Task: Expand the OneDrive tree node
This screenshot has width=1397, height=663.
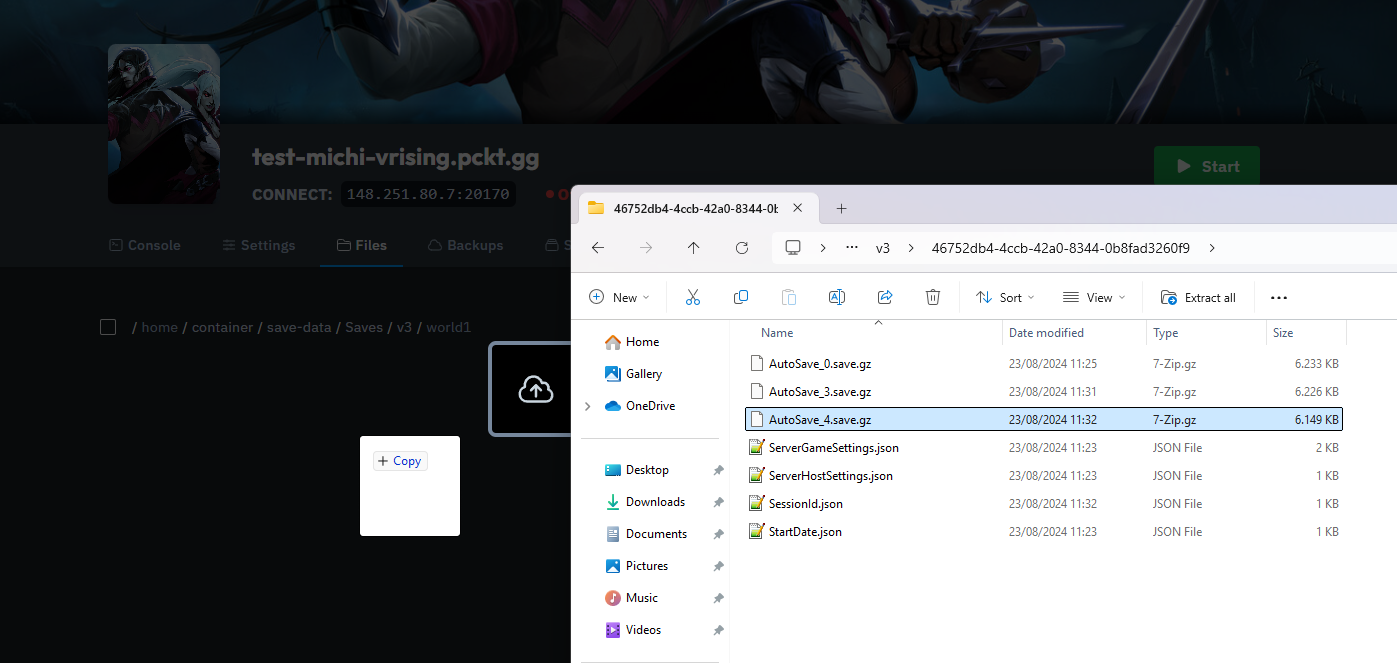Action: 588,406
